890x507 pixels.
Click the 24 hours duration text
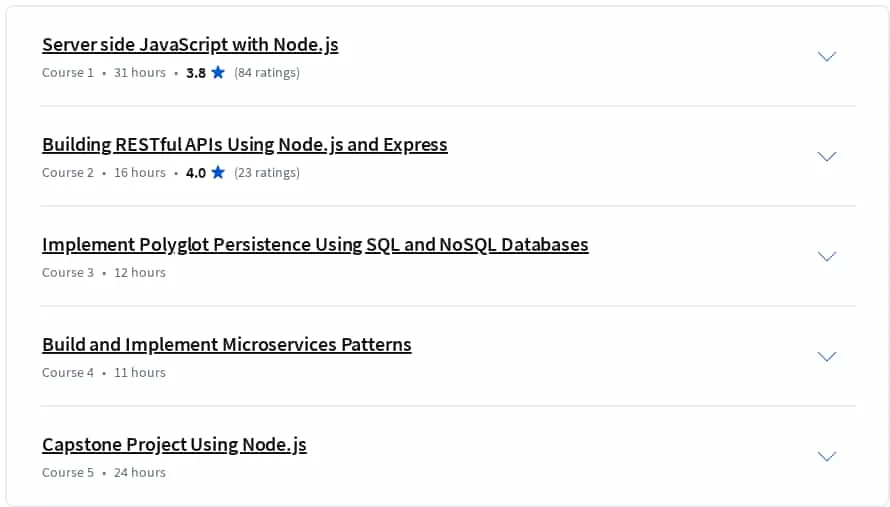pos(140,472)
